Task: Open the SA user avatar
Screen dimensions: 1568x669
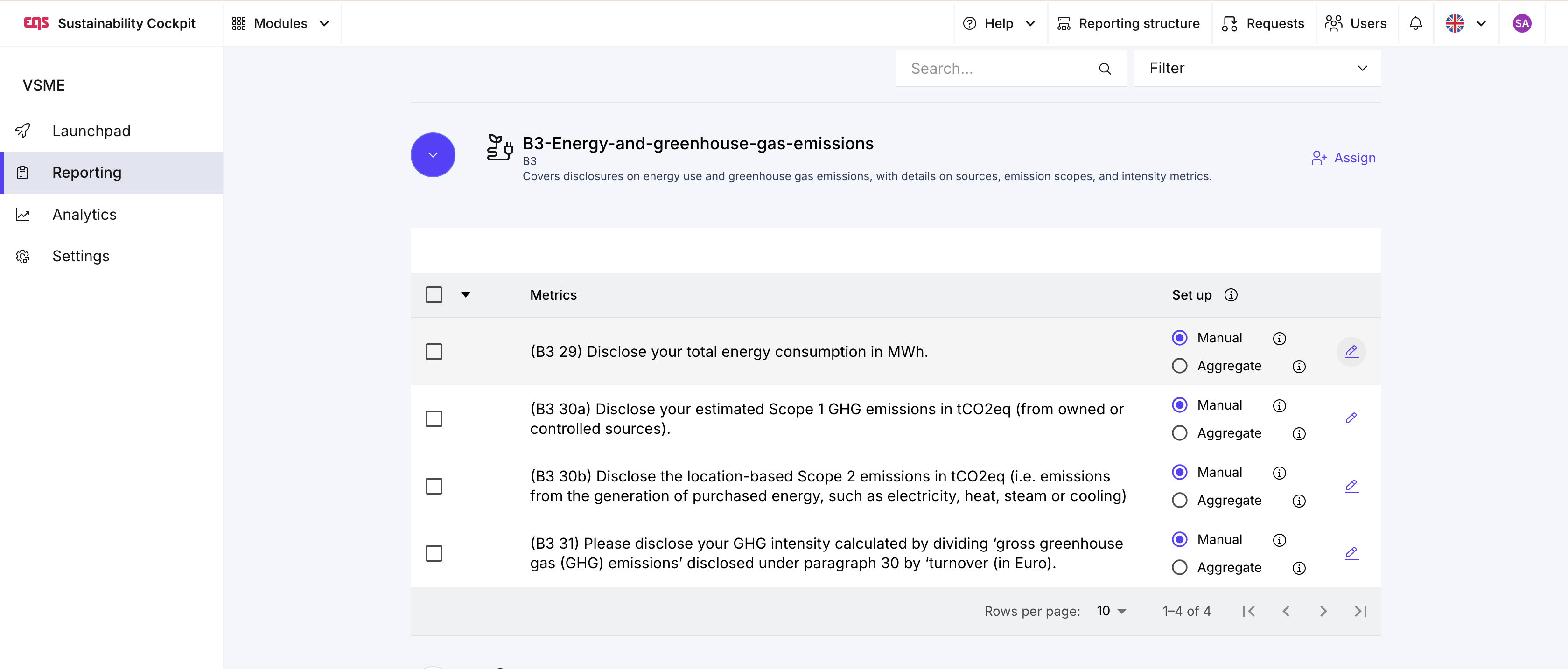Action: coord(1521,23)
